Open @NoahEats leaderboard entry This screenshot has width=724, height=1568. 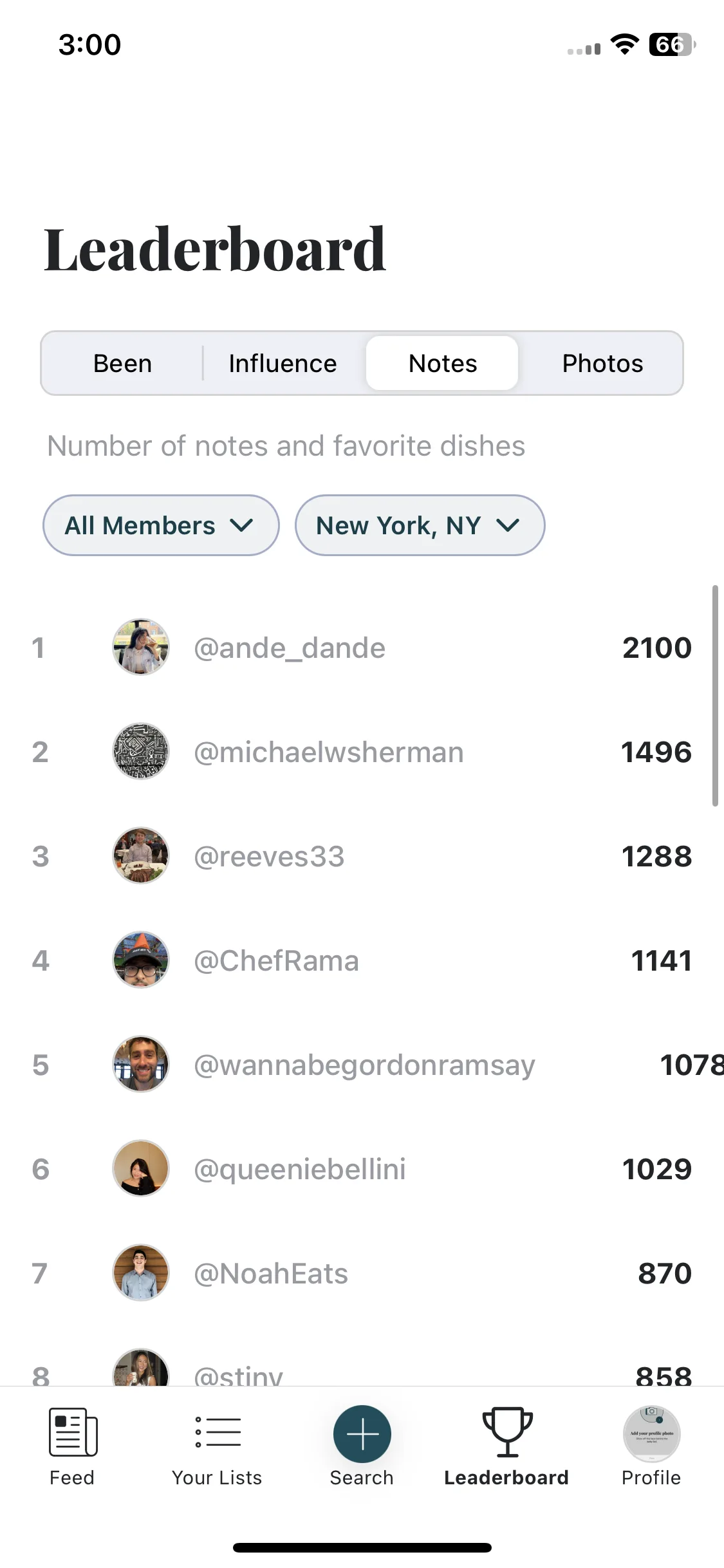click(x=362, y=1273)
